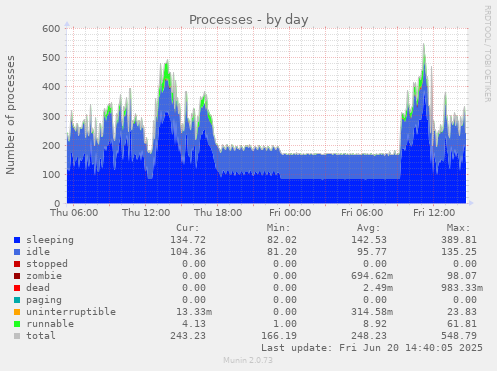Click the 'Min:' column header
The image size is (497, 371).
(278, 228)
